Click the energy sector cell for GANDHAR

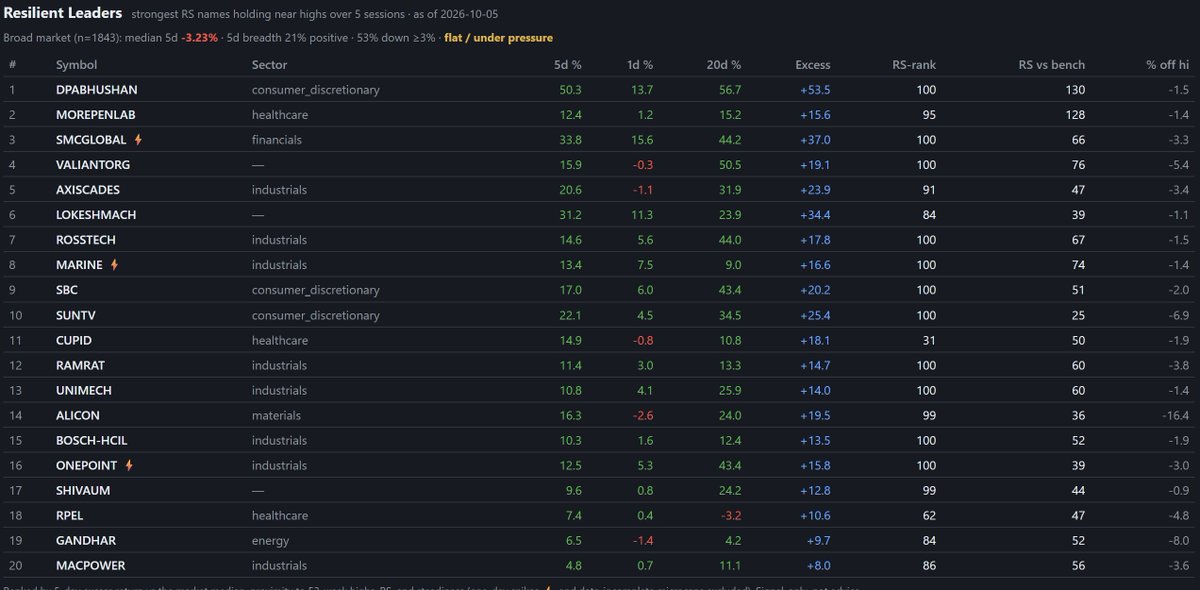pyautogui.click(x=270, y=540)
